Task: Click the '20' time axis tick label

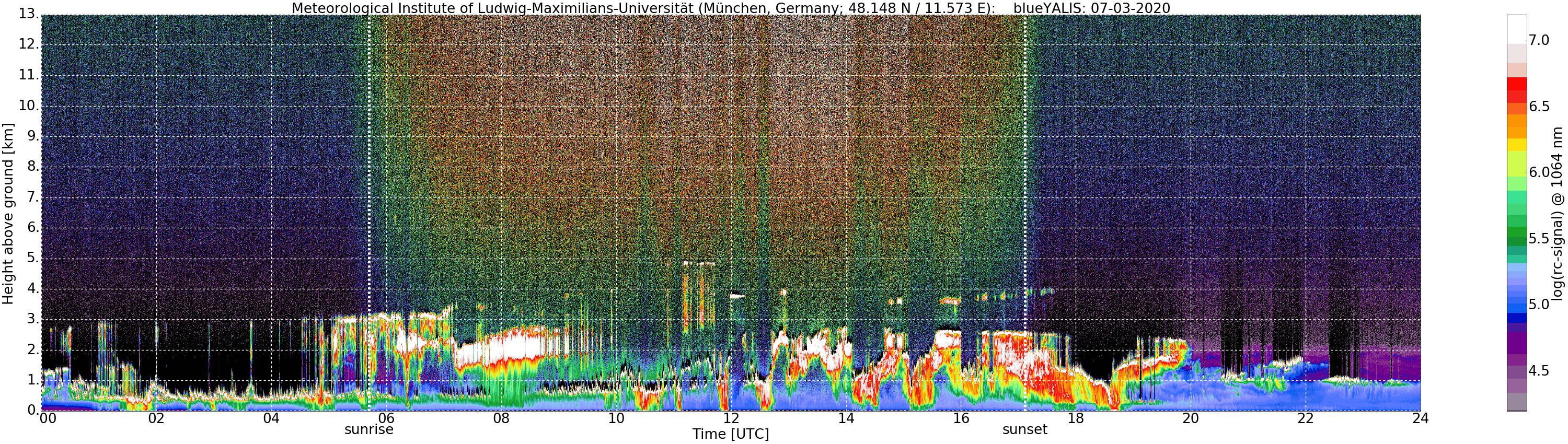Action: 1191,418
